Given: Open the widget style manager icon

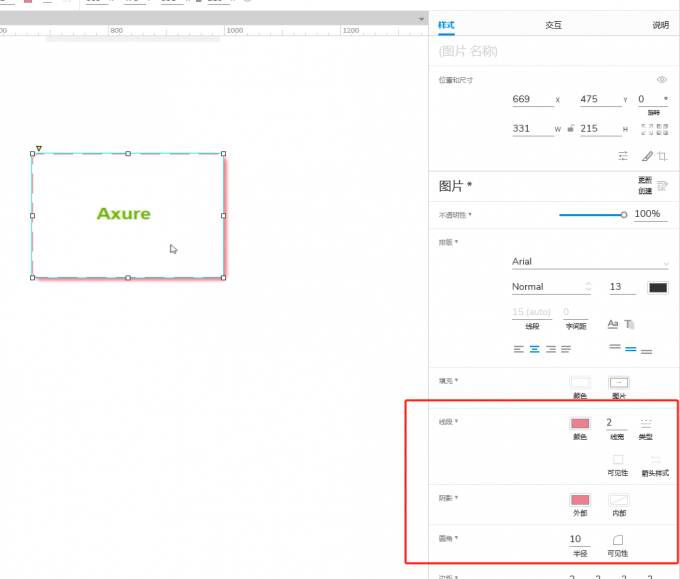Looking at the screenshot, I should (662, 186).
